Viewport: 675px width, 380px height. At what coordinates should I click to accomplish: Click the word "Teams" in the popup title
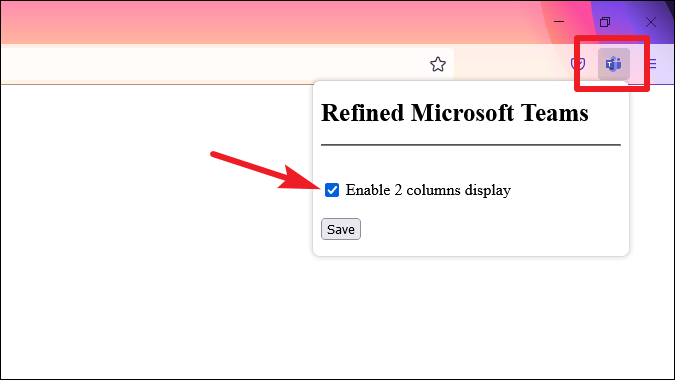(554, 113)
